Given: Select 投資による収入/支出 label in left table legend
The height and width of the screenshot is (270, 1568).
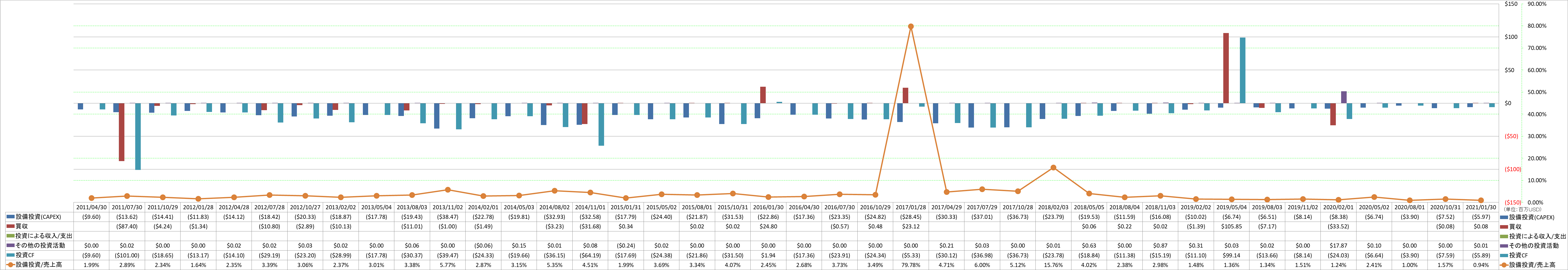Looking at the screenshot, I should click(x=44, y=236).
